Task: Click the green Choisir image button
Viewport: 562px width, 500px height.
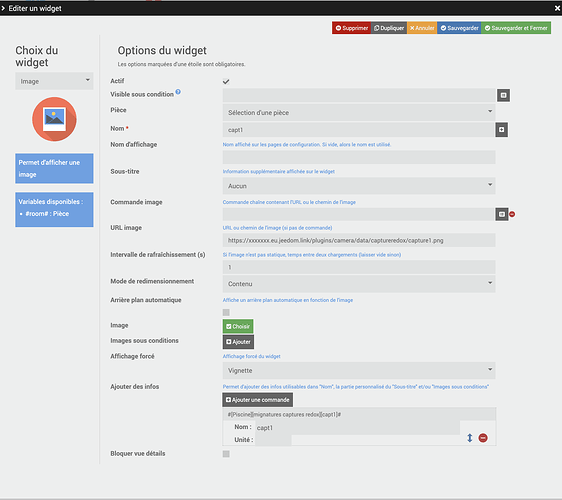Action: pyautogui.click(x=238, y=326)
